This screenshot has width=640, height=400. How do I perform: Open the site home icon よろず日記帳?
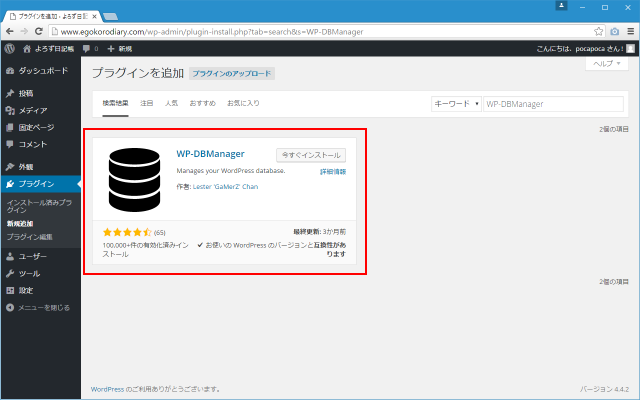coord(49,49)
